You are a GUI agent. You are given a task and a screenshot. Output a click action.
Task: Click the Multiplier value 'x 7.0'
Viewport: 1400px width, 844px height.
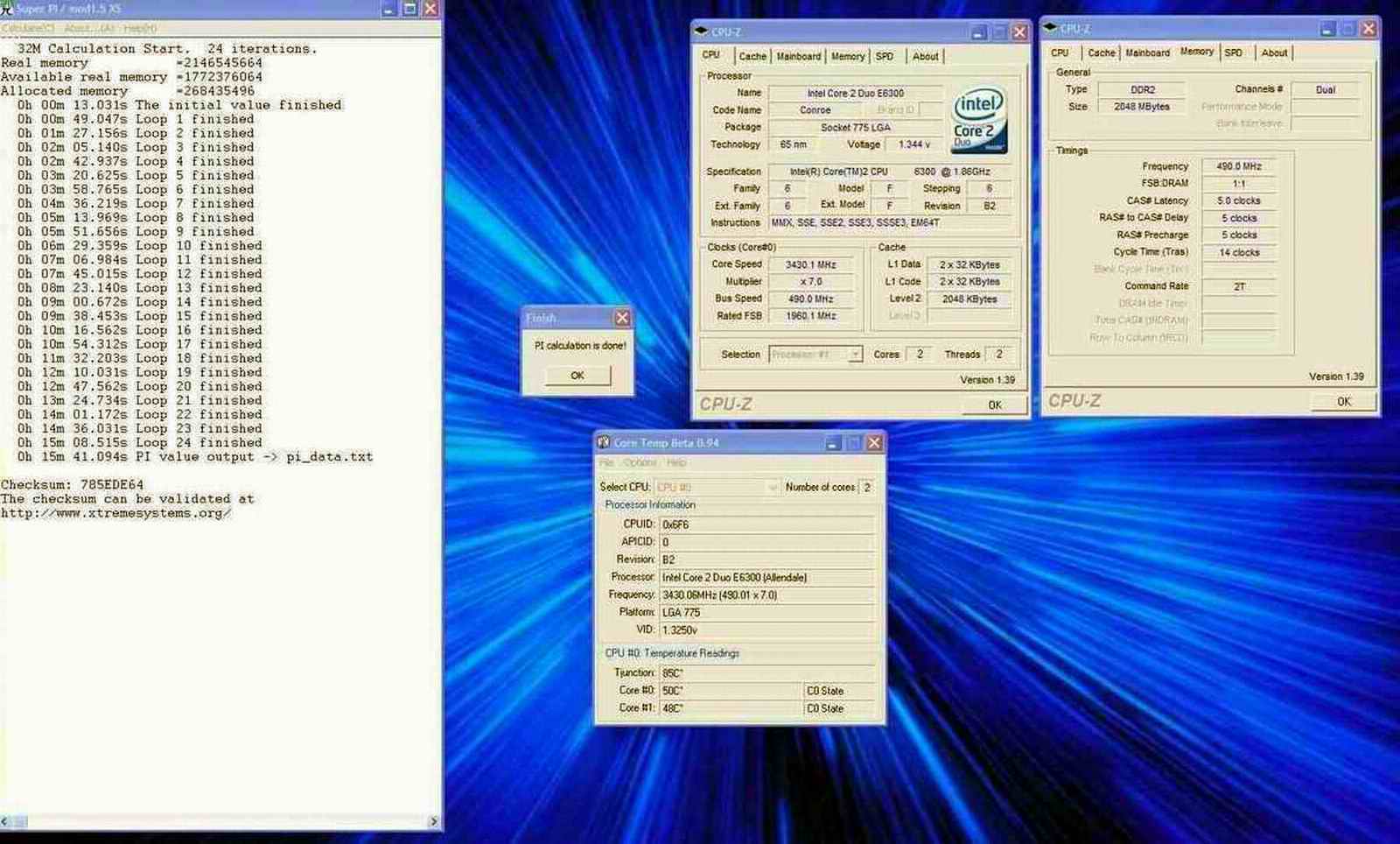tap(811, 282)
